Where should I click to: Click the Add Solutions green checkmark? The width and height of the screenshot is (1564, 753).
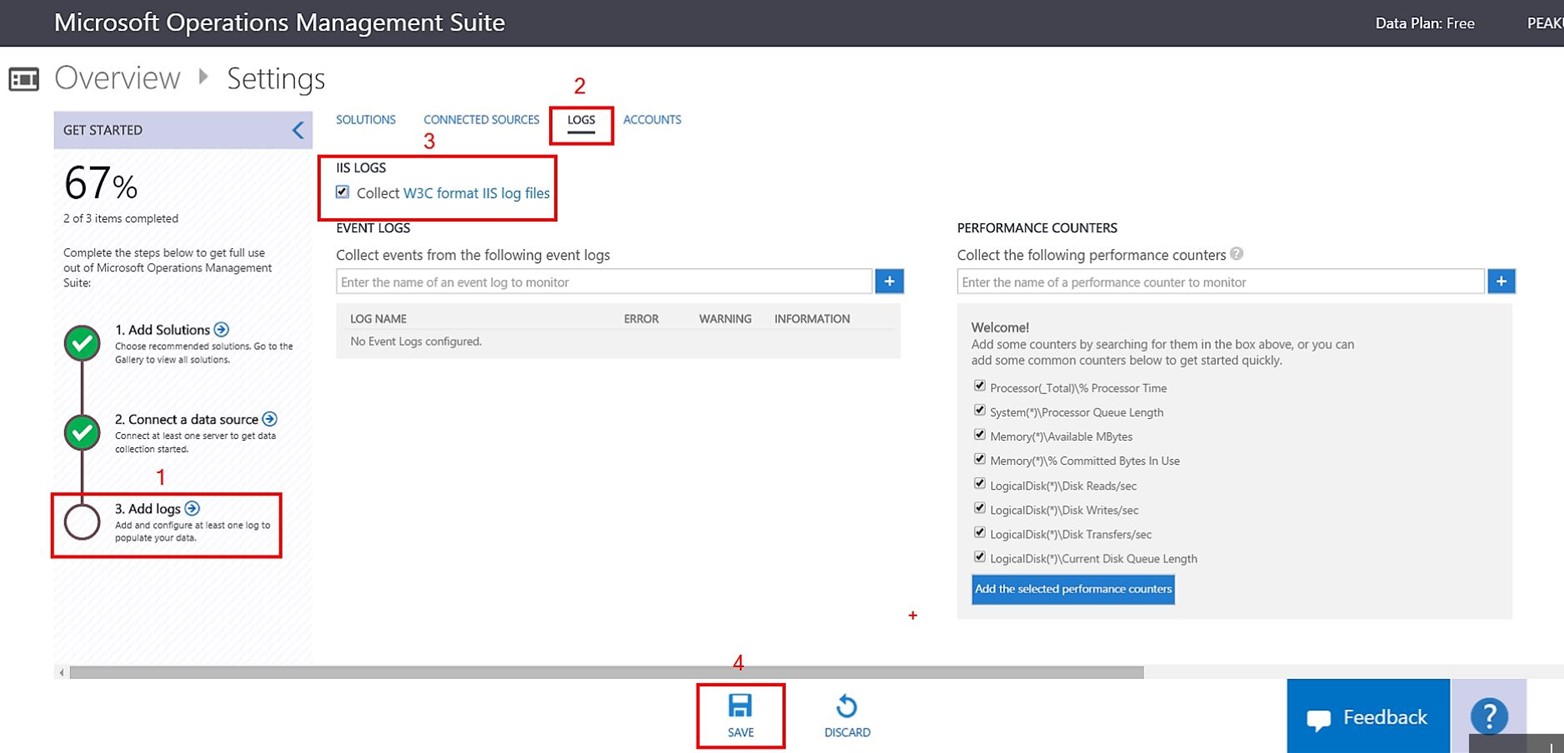[81, 342]
